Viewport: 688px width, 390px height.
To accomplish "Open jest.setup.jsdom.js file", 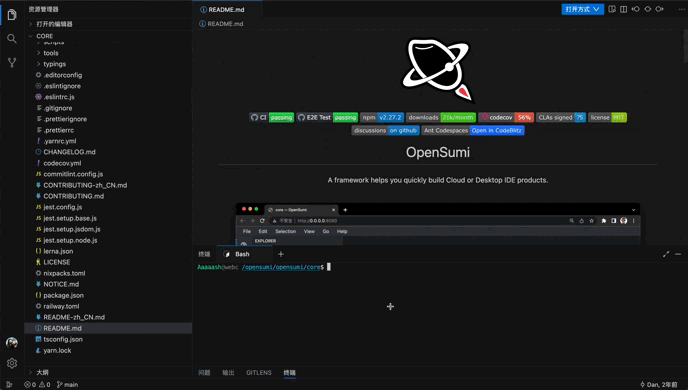I will [108, 229].
